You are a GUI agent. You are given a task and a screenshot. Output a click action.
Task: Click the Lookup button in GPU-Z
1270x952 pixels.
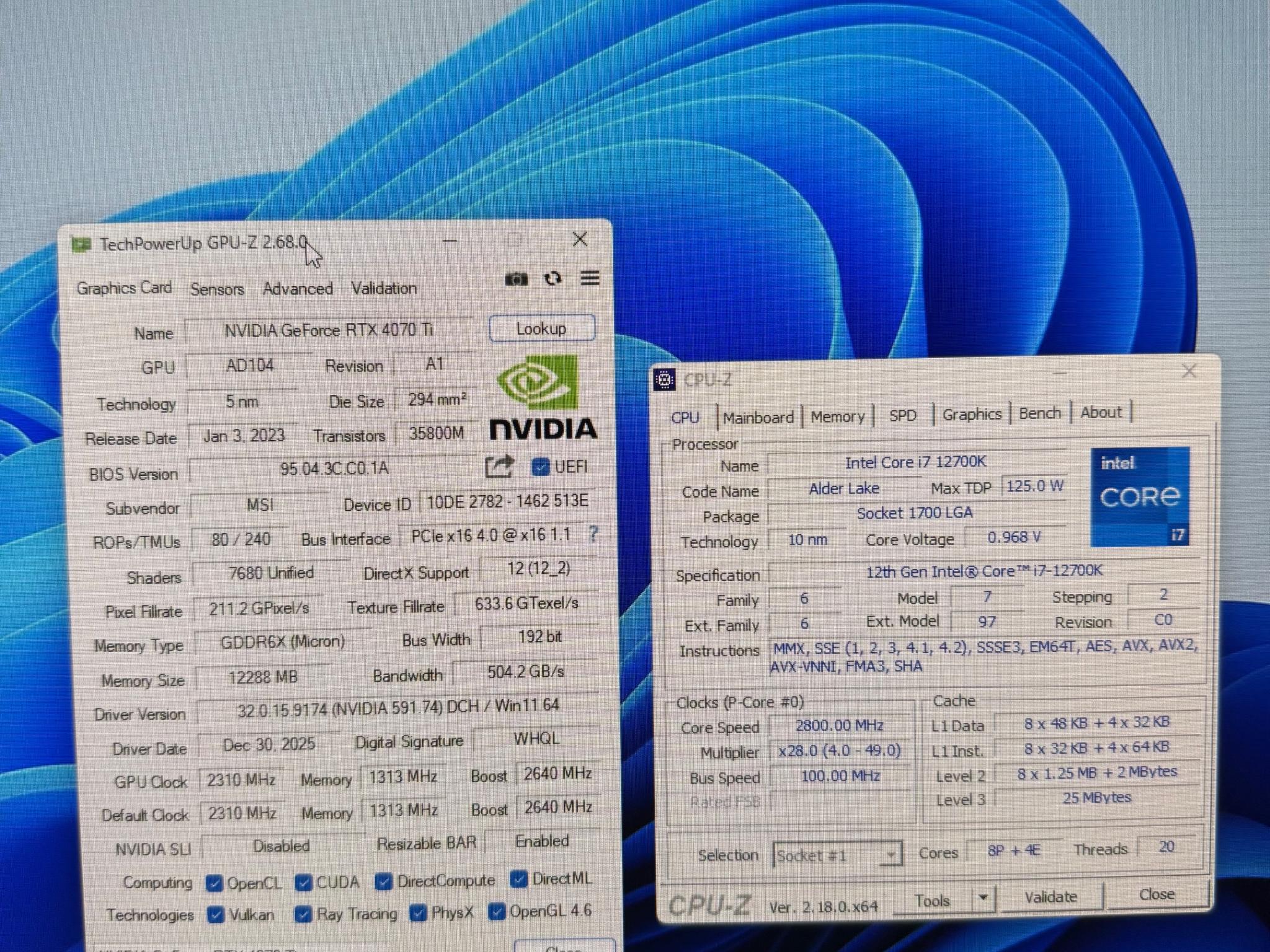click(x=542, y=328)
